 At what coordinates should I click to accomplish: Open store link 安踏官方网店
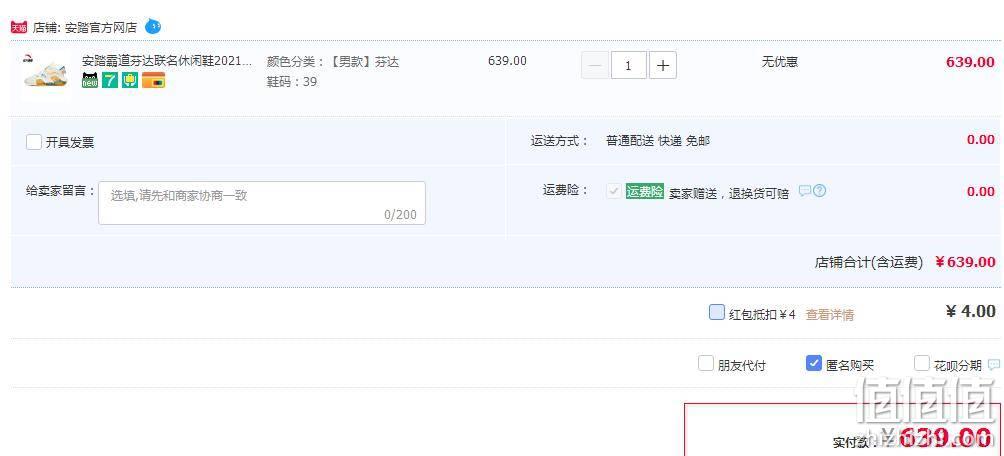(101, 28)
